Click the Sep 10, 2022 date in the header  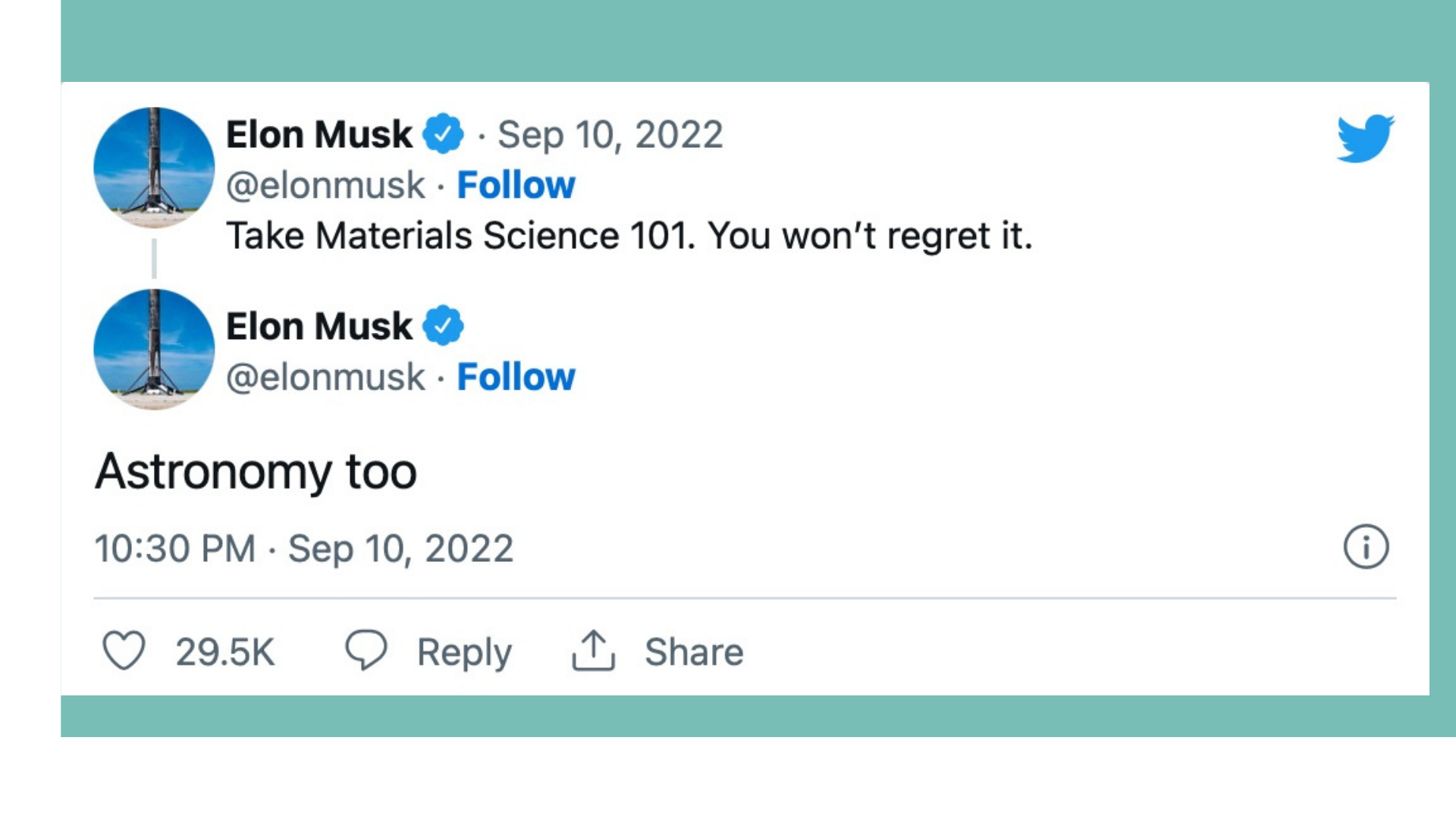[x=610, y=135]
